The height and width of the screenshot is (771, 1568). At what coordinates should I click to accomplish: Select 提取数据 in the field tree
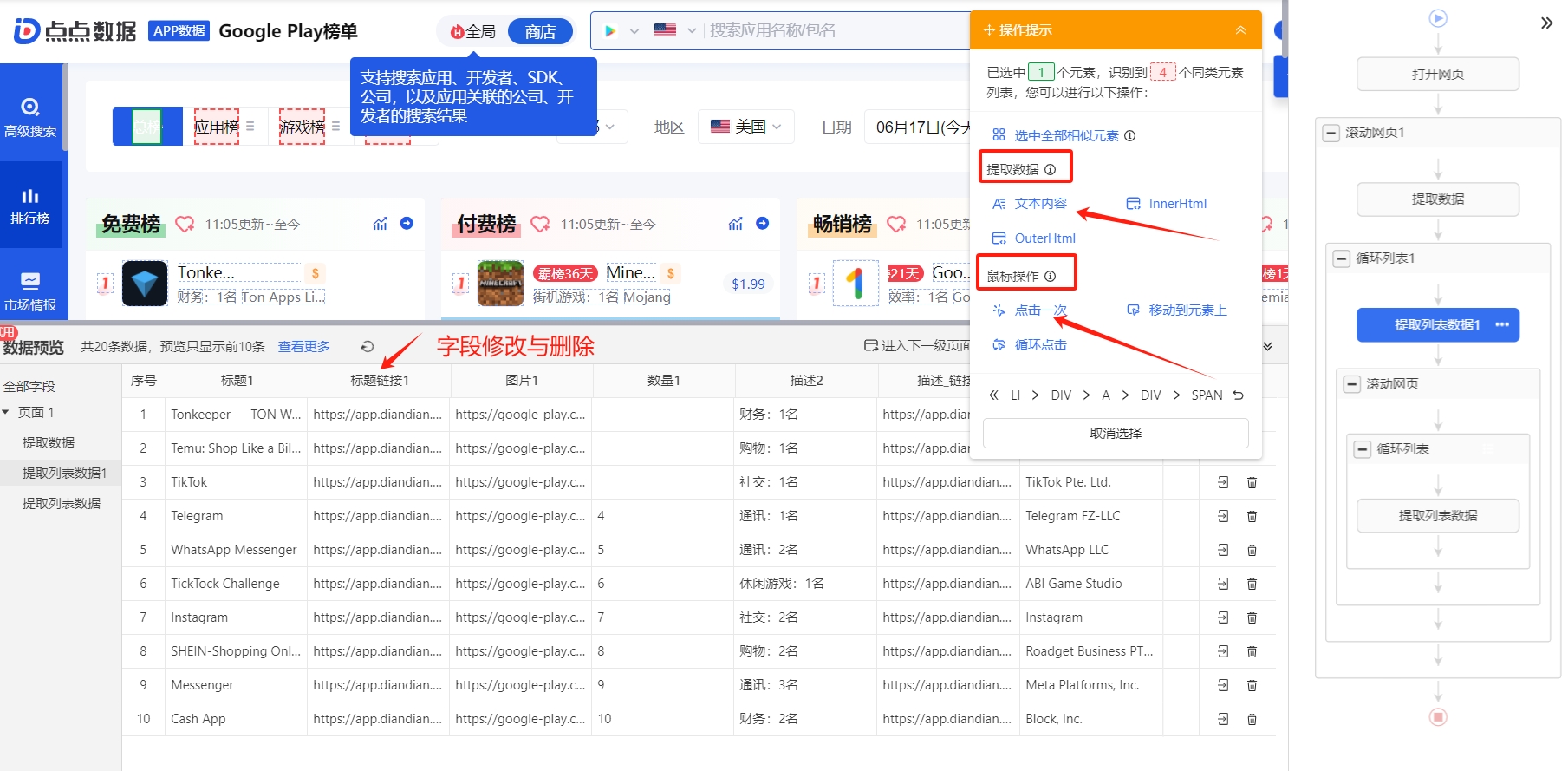click(x=49, y=443)
